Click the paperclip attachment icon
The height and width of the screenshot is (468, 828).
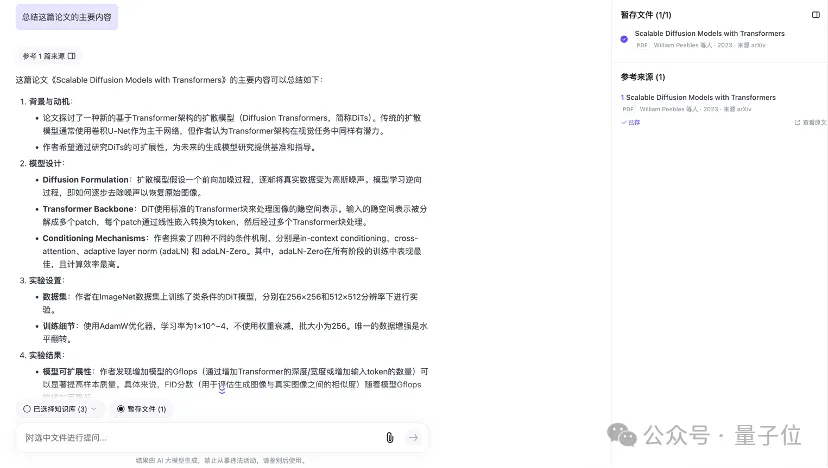pos(390,437)
